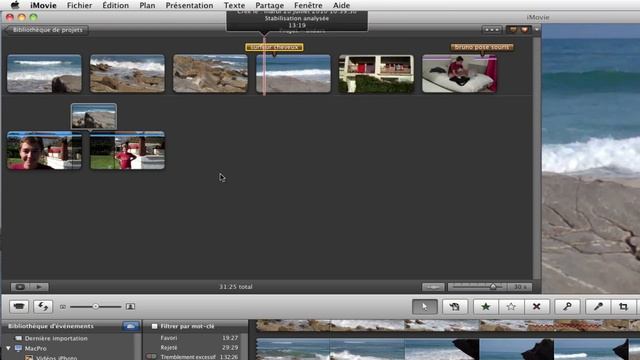Screen dimensions: 640x360
Task: Select third project clip of rocky shore
Action: coord(210,73)
